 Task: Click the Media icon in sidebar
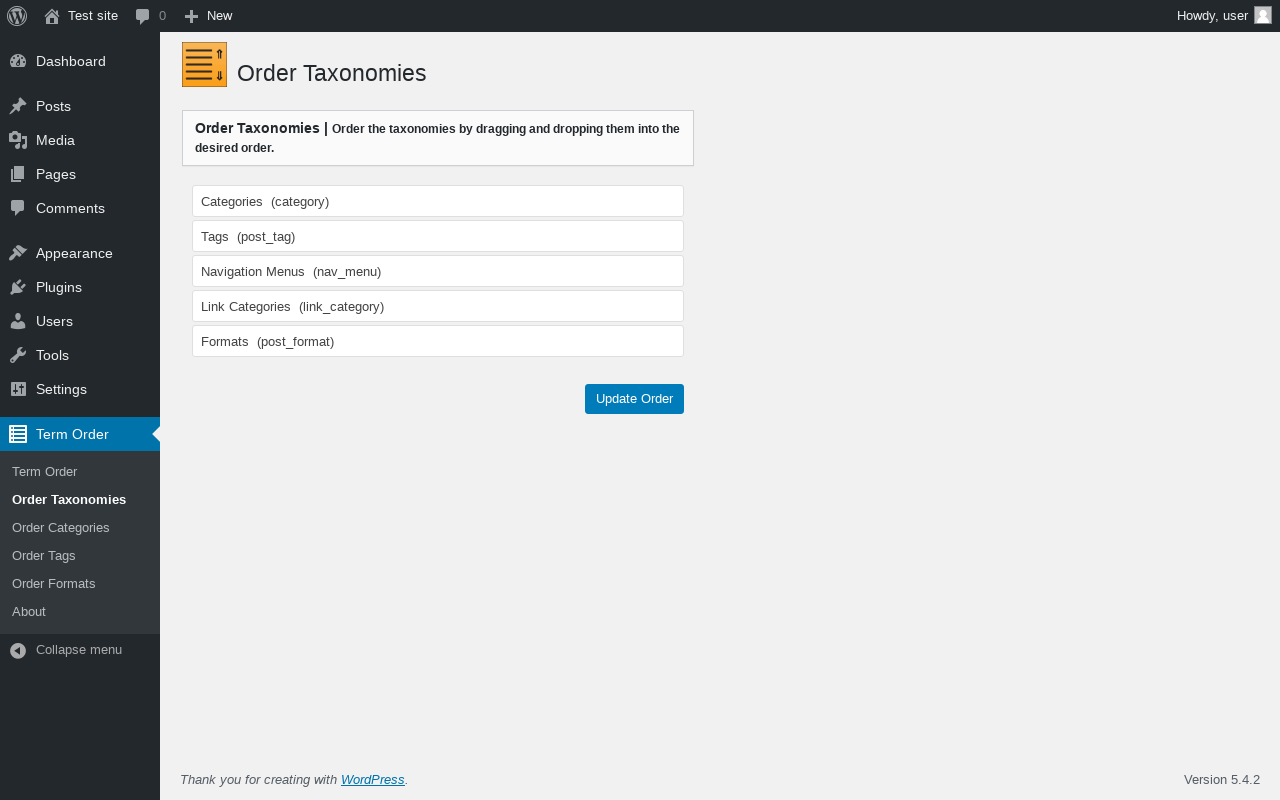pyautogui.click(x=18, y=140)
